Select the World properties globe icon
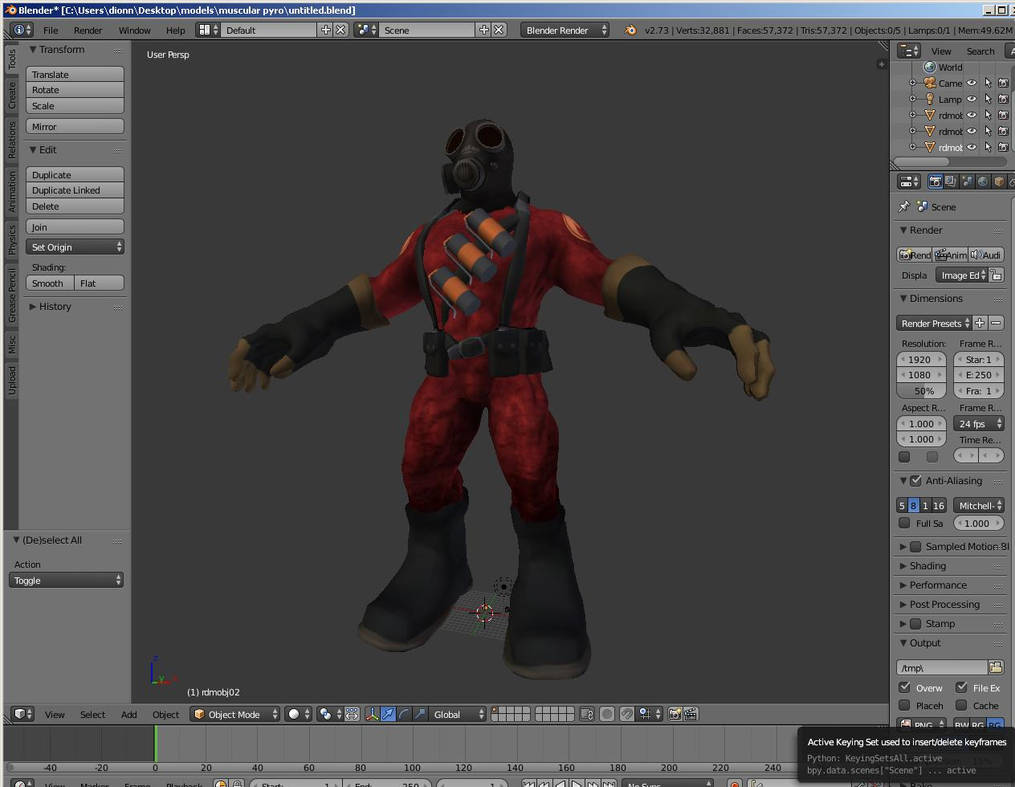The height and width of the screenshot is (787, 1015). pos(982,182)
